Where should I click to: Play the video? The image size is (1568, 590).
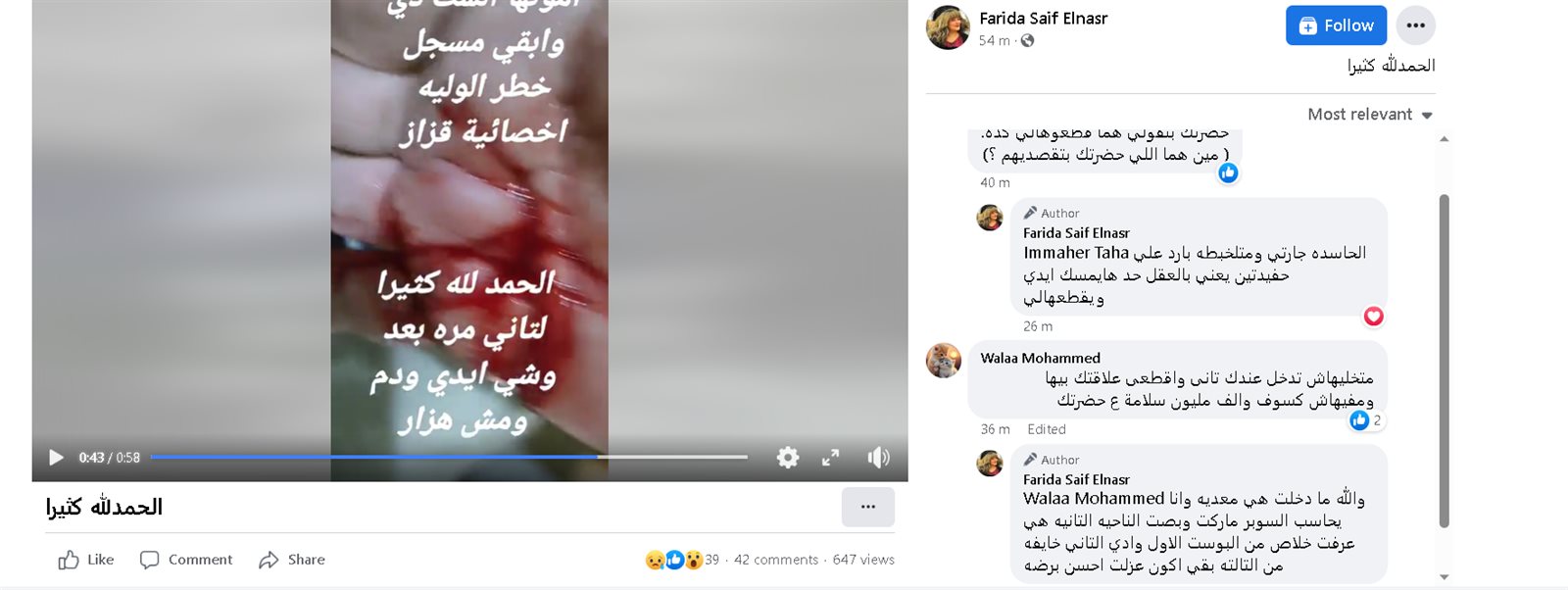coord(56,458)
